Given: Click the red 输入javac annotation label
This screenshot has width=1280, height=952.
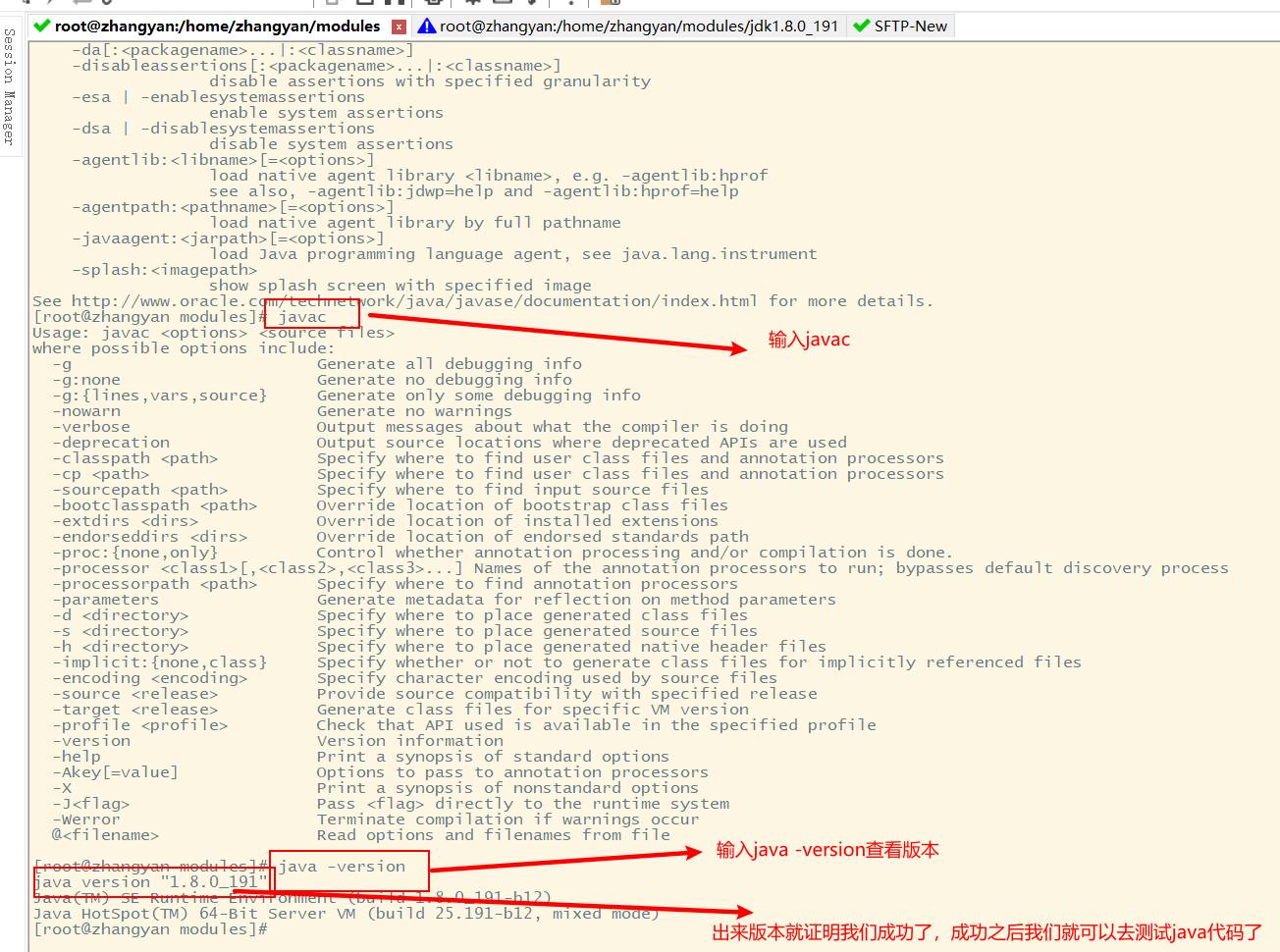Looking at the screenshot, I should pos(809,340).
